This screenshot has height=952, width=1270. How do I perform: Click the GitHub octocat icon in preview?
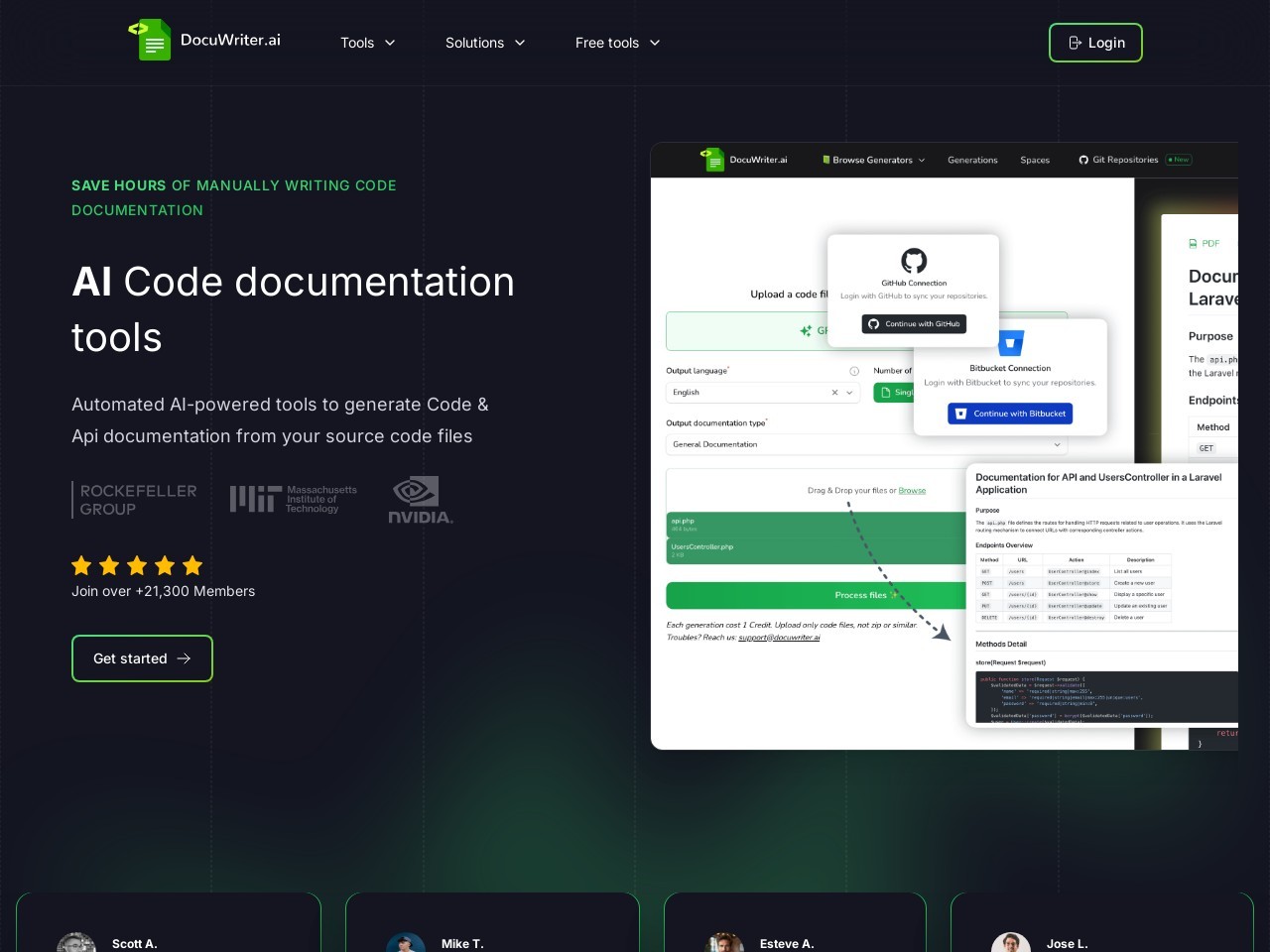click(914, 260)
